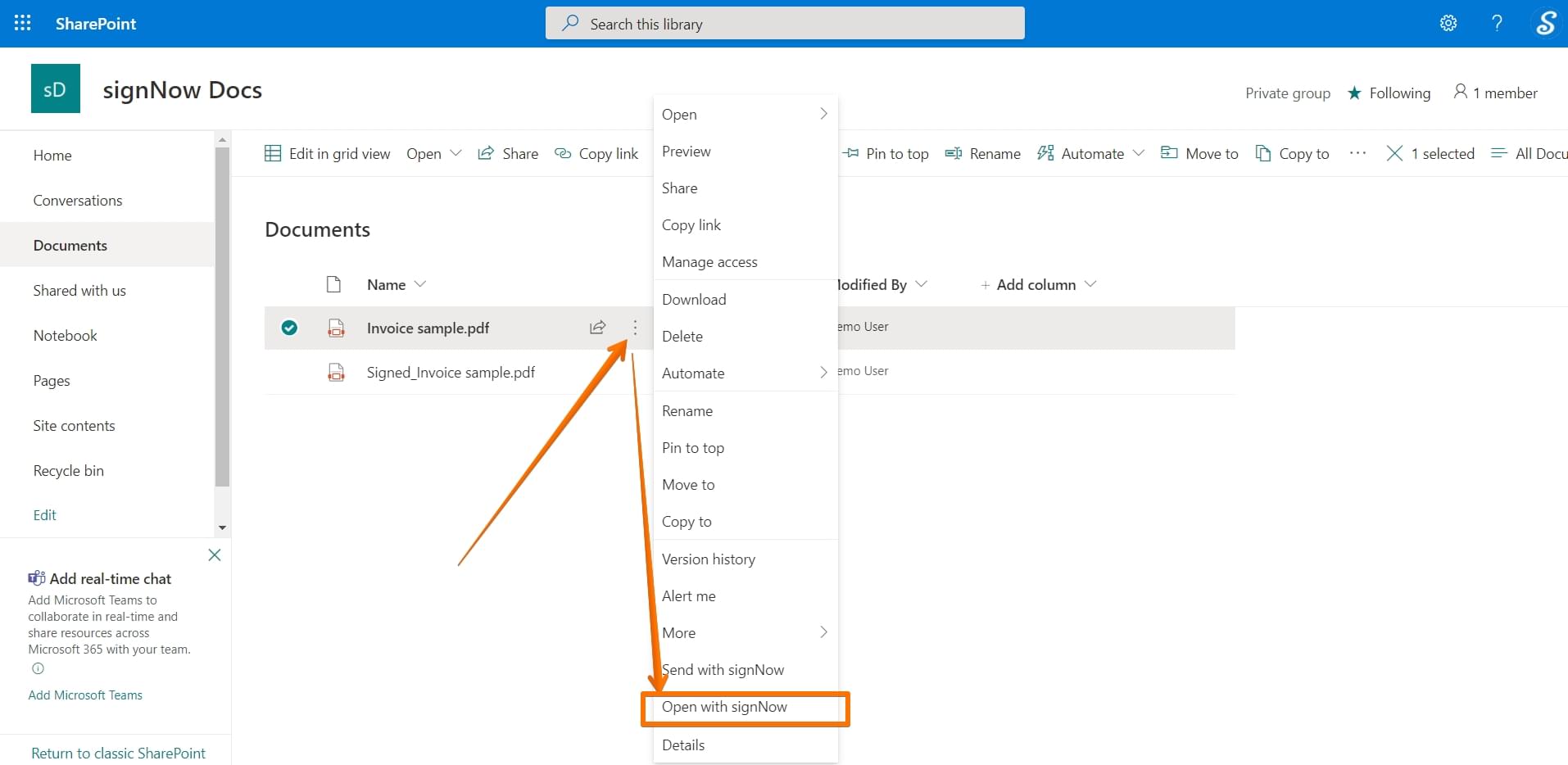Open the help question mark icon
Screen dimensions: 1568x765
pos(1497,23)
